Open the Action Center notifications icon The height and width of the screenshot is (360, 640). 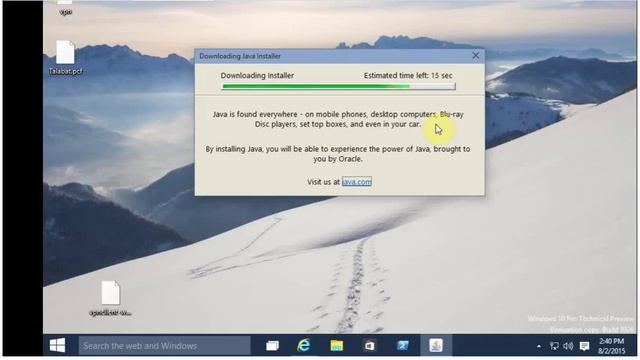[584, 346]
